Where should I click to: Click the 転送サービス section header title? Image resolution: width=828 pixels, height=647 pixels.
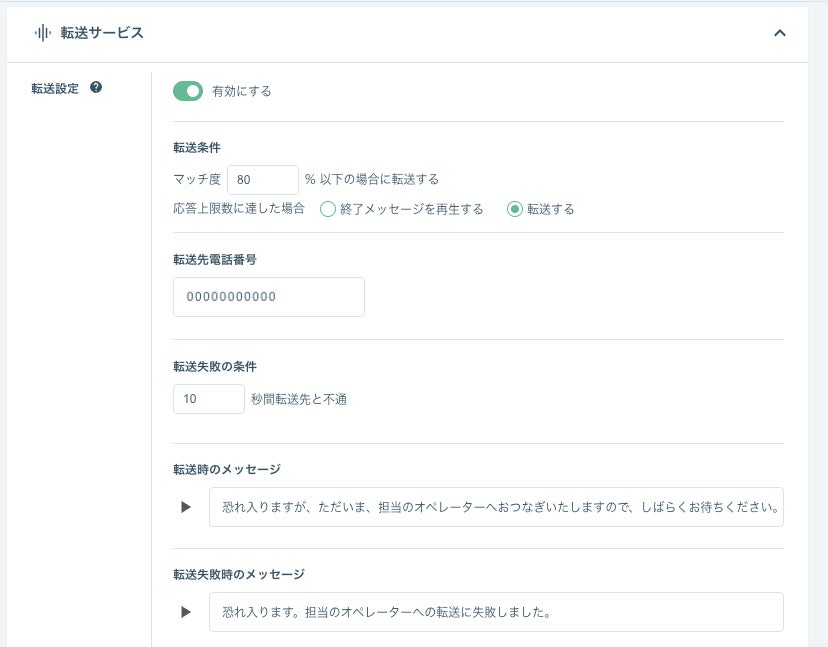click(102, 33)
